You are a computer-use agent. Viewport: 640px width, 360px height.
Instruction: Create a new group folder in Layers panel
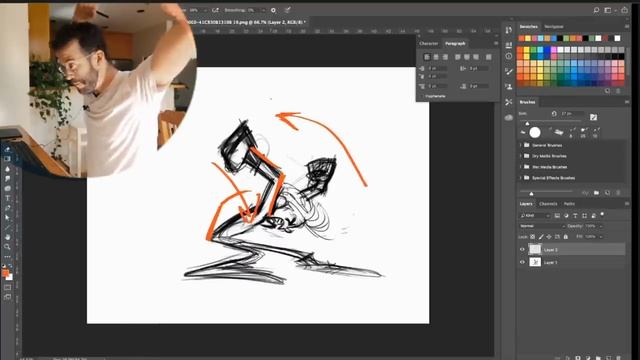598,358
